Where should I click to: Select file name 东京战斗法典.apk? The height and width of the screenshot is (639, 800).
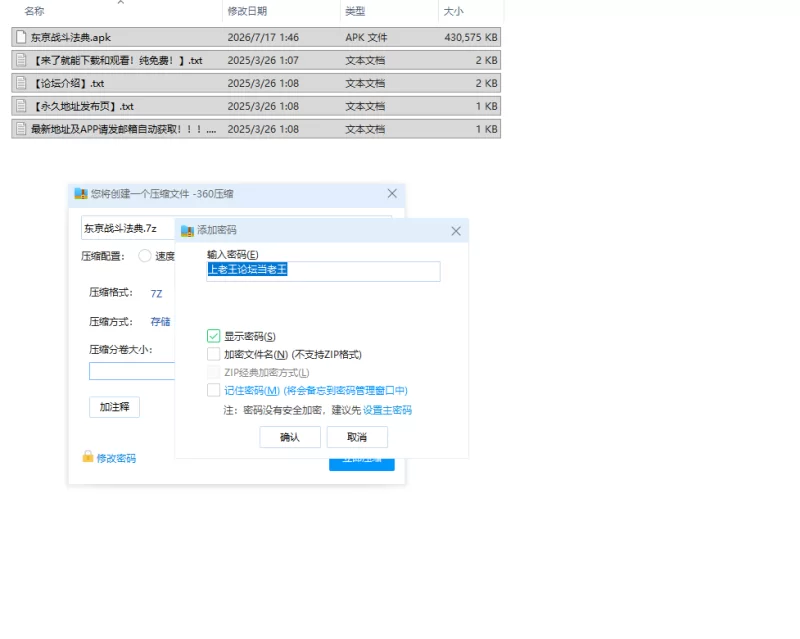(x=71, y=37)
